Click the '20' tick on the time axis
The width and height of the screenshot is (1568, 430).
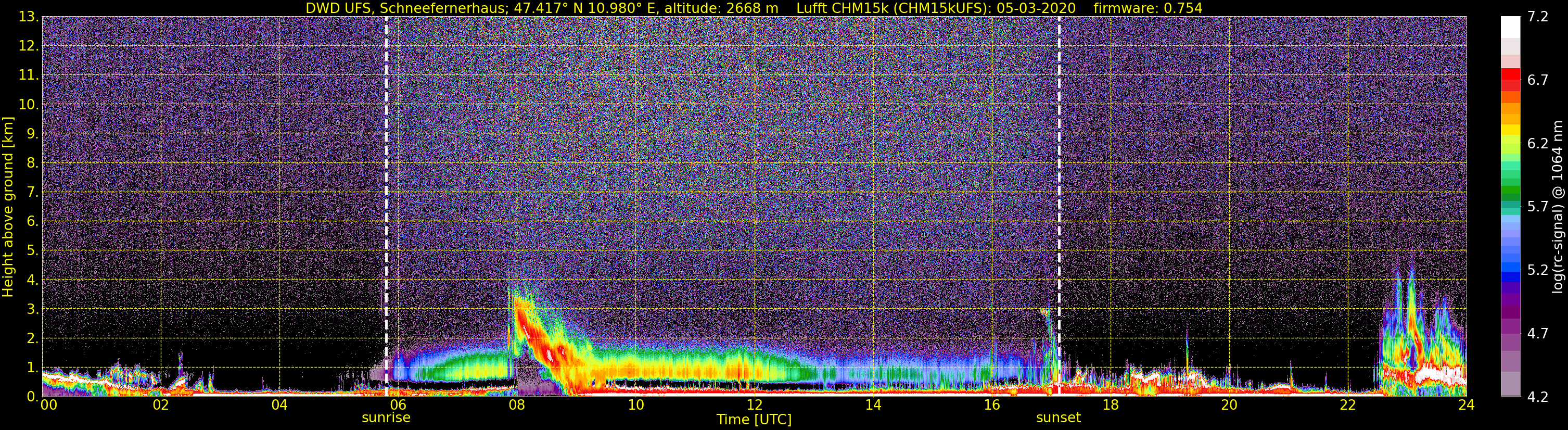click(x=1229, y=405)
